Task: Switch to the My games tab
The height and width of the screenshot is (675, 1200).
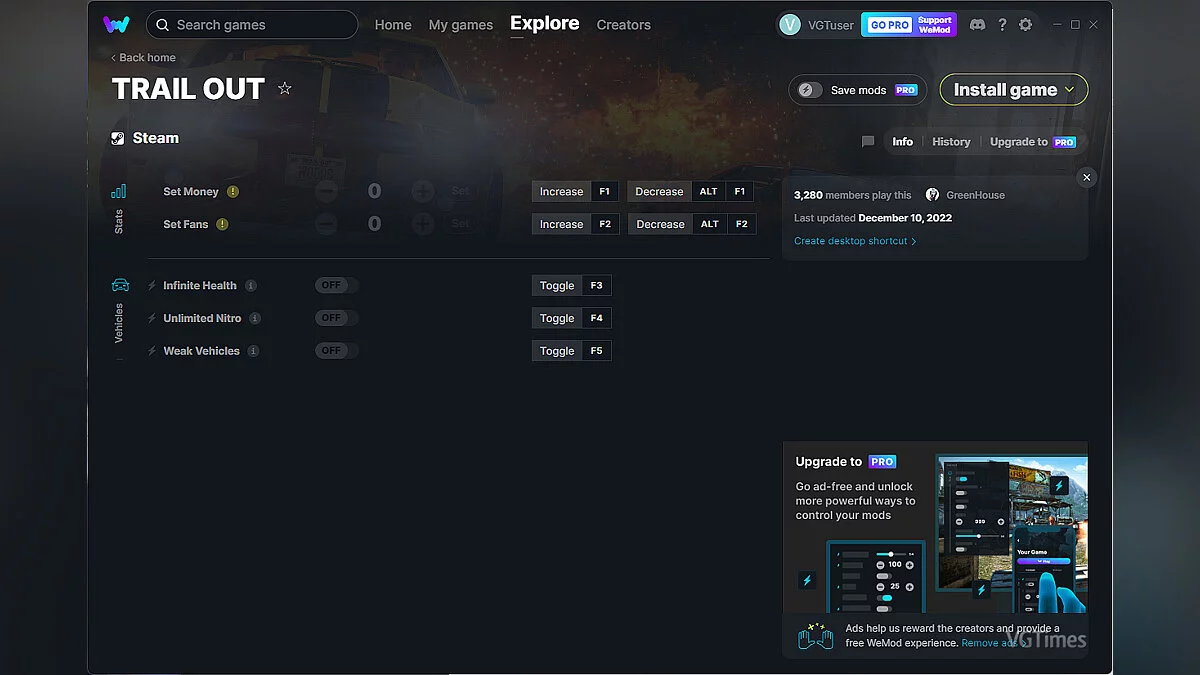Action: 460,25
